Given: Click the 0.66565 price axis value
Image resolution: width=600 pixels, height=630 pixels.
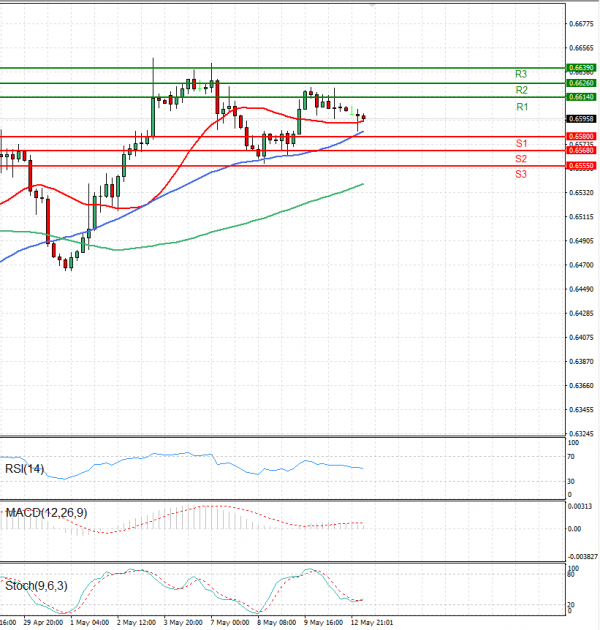Looking at the screenshot, I should pyautogui.click(x=581, y=48).
